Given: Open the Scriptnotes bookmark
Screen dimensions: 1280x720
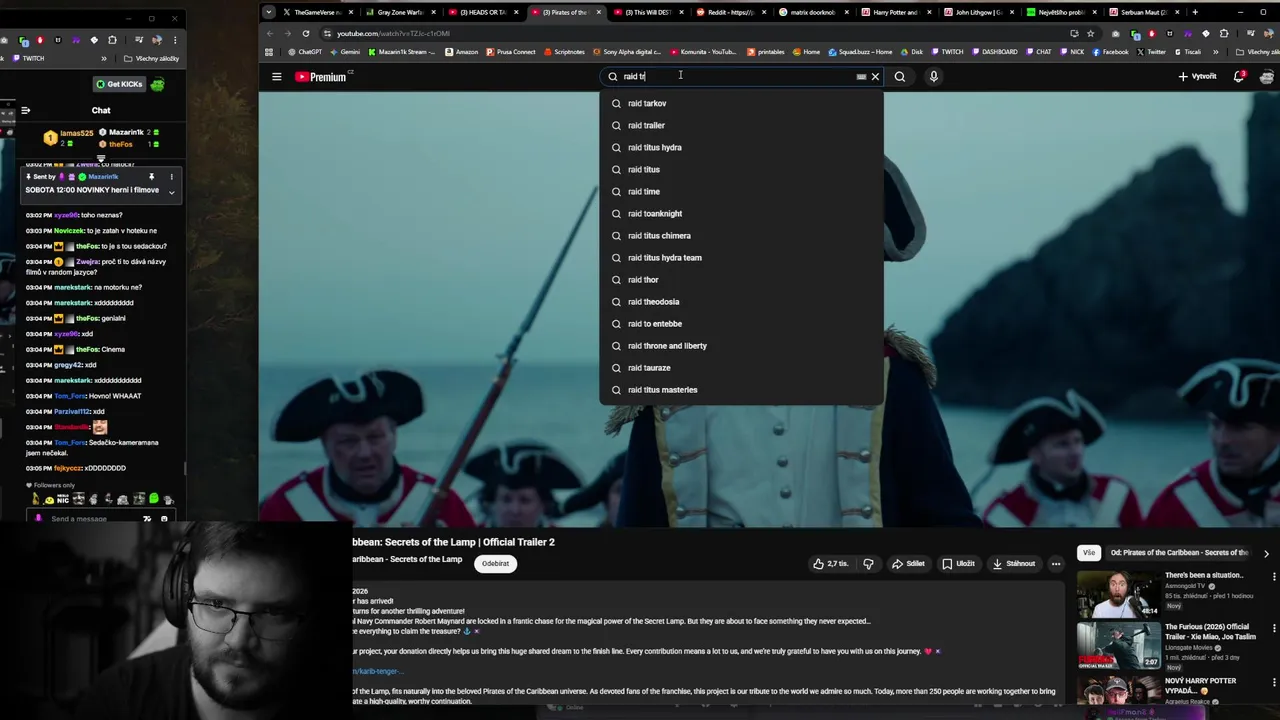Looking at the screenshot, I should [563, 52].
